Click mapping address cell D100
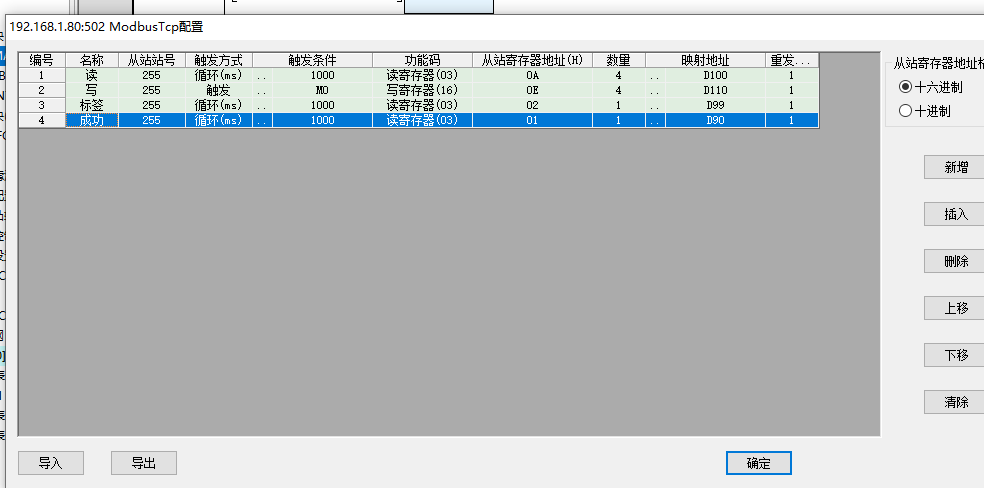 [715, 75]
